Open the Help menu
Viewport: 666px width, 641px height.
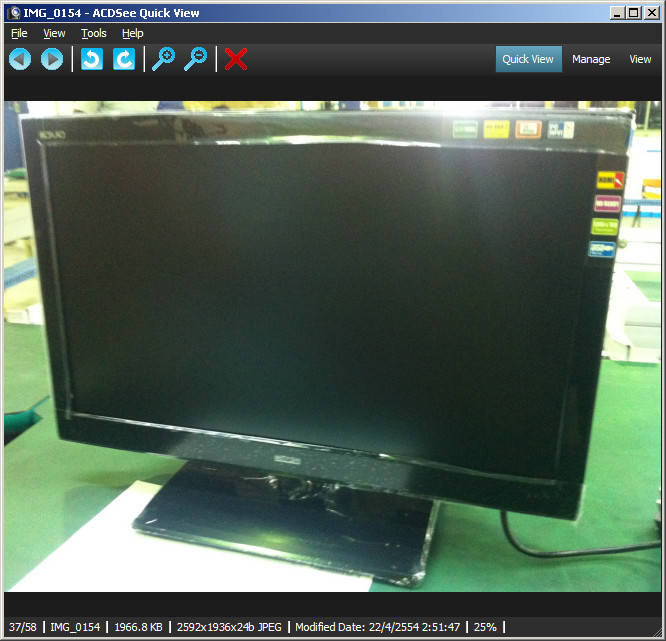click(x=132, y=33)
